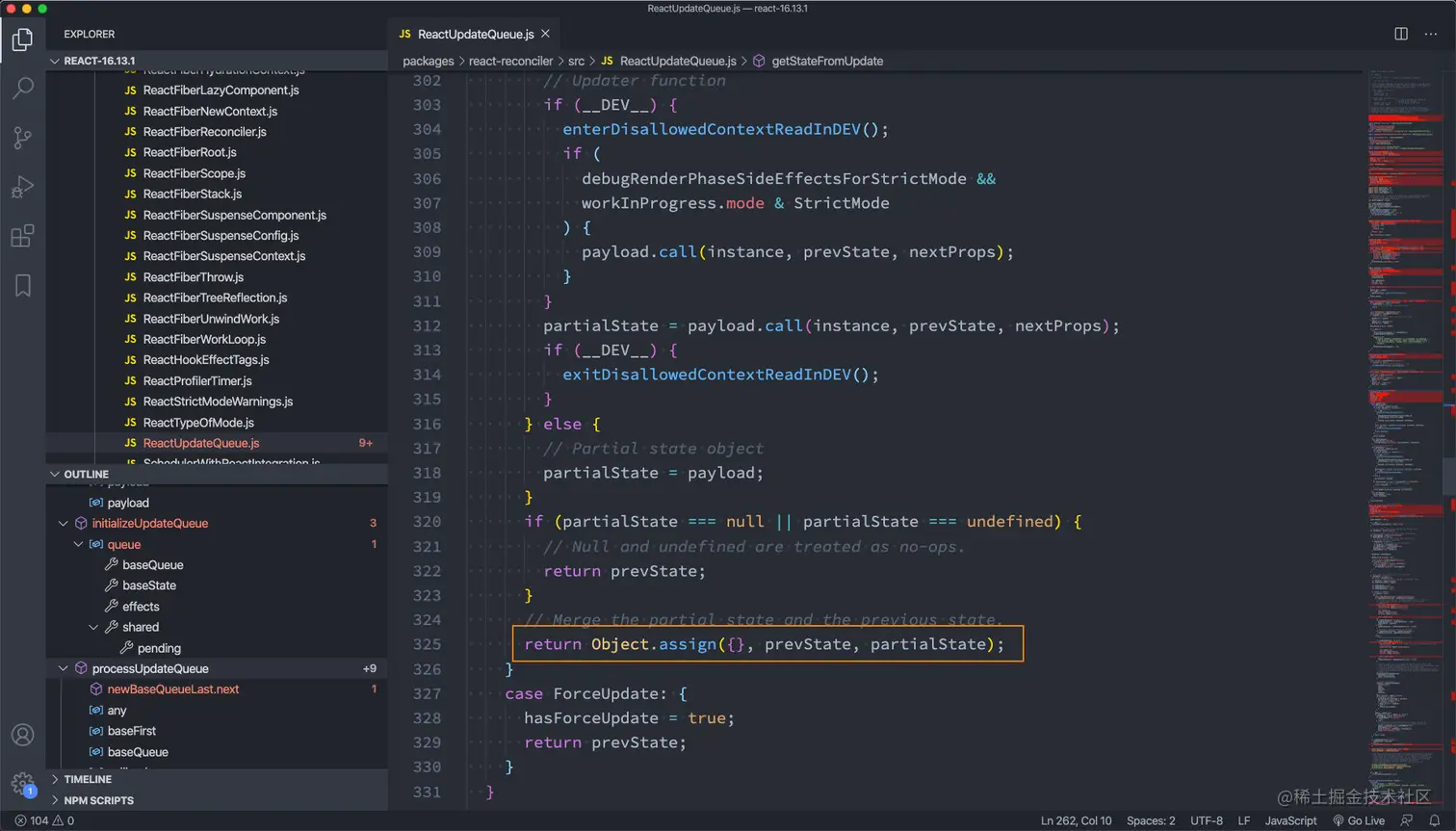Open ReactStrictModeWarnings.js file
The image size is (1456, 831).
point(218,402)
